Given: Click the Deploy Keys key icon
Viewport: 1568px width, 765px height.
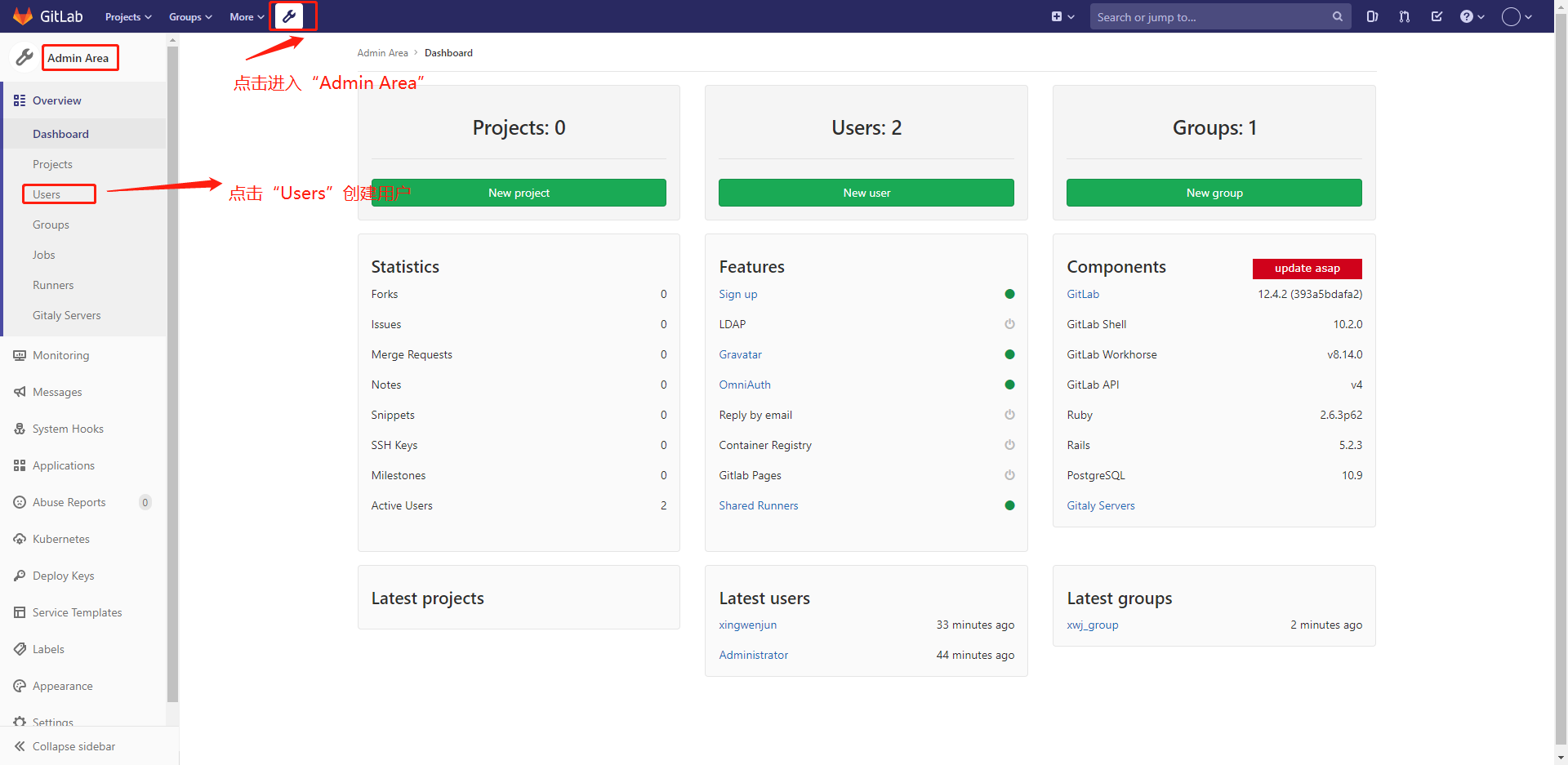Looking at the screenshot, I should click(20, 576).
